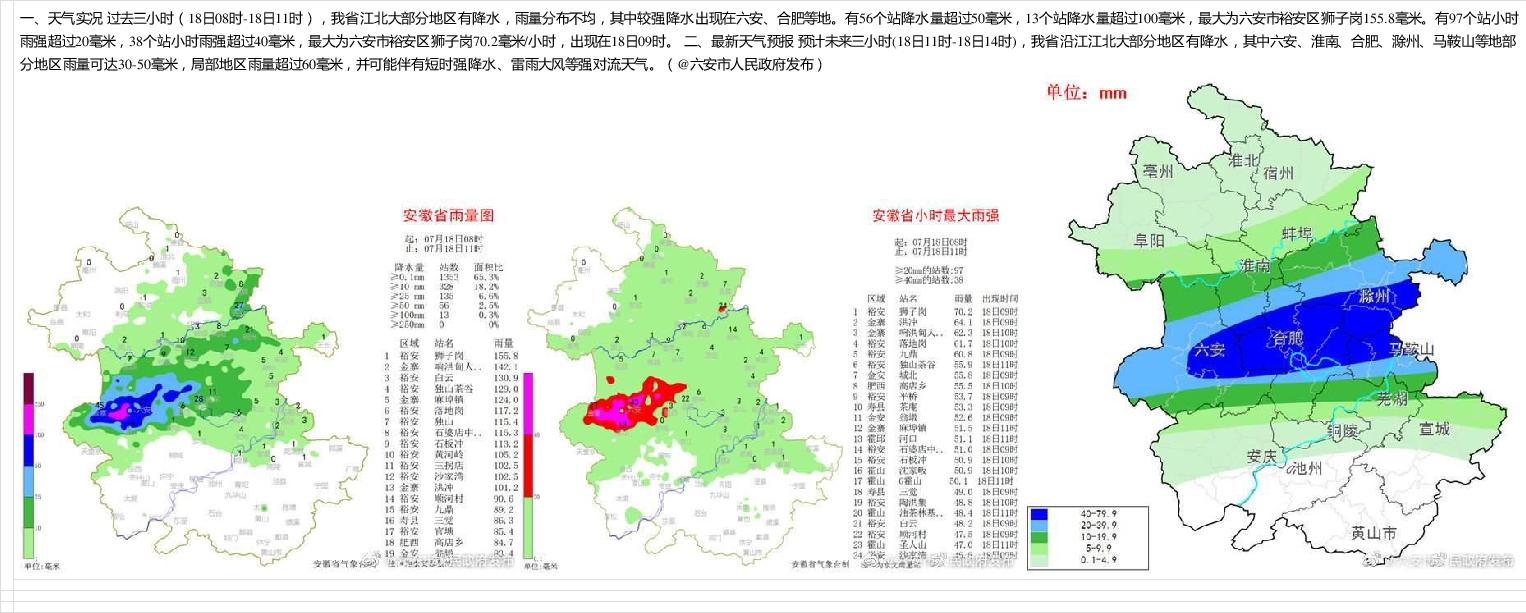Select the 马鞍山 label on forecast map

[1412, 349]
